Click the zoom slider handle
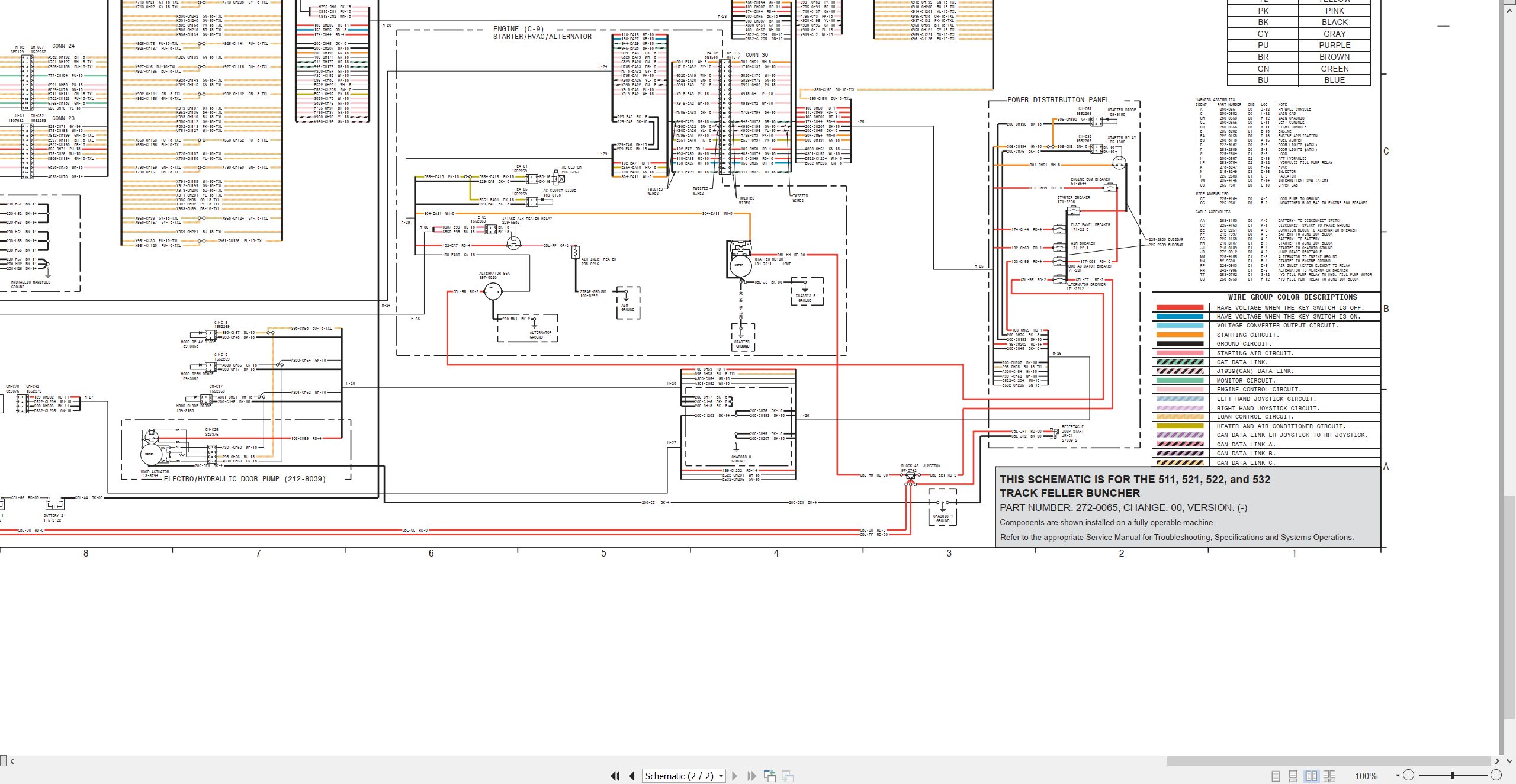 point(1452,775)
